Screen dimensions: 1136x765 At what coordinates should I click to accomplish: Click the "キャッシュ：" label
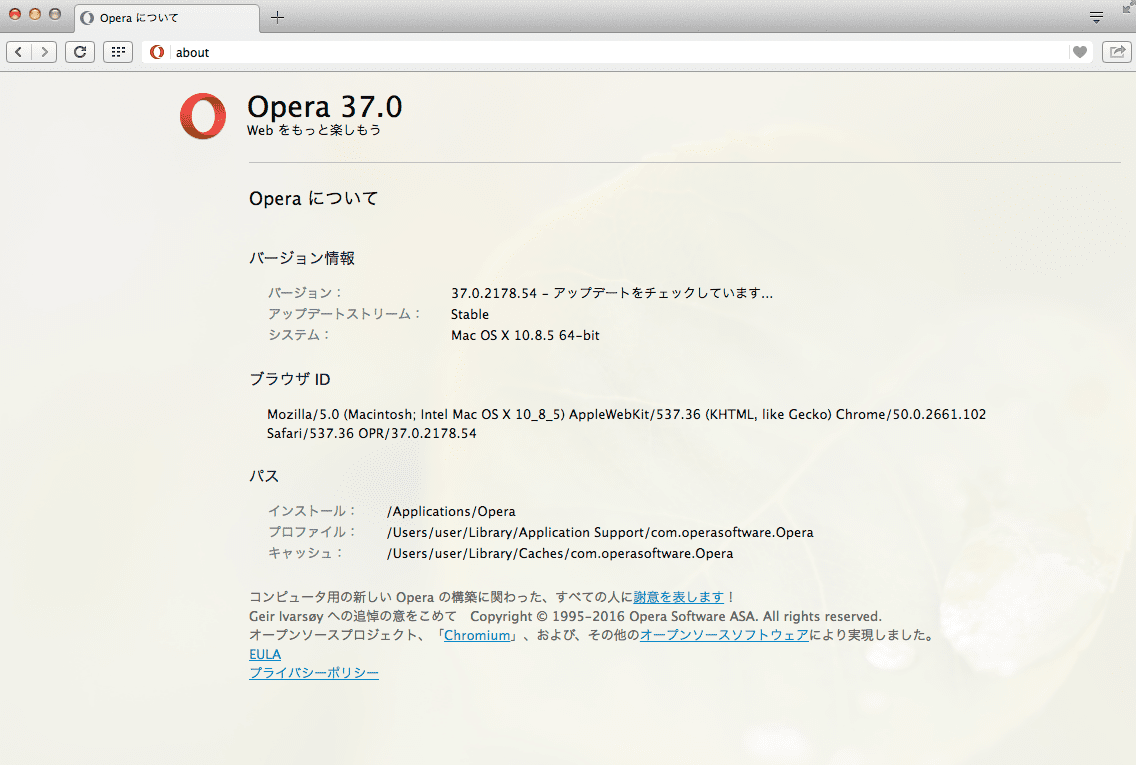coord(305,553)
